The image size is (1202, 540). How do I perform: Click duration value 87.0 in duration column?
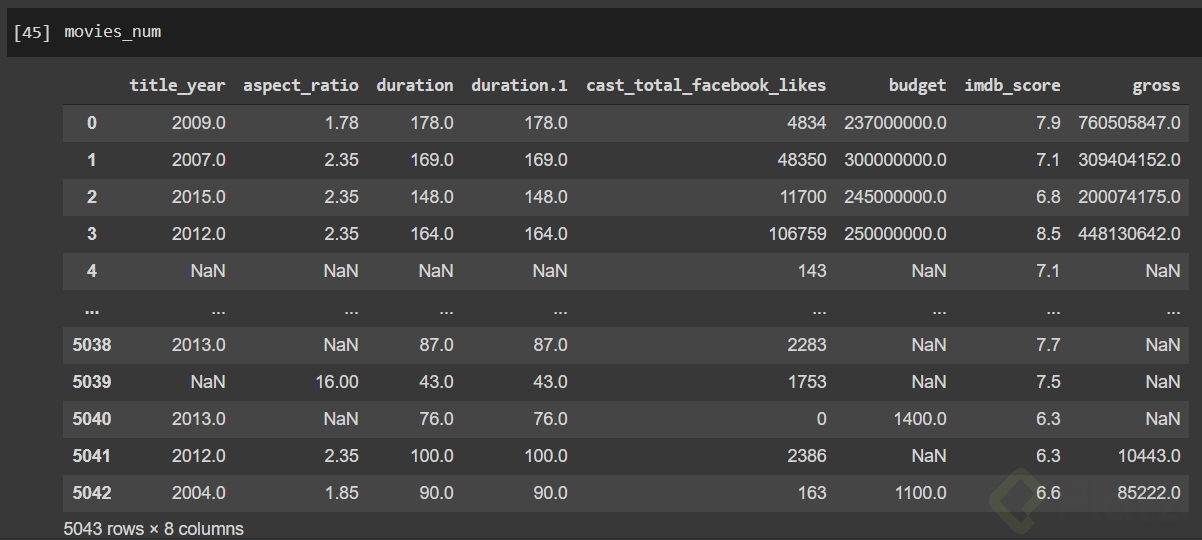pyautogui.click(x=436, y=344)
